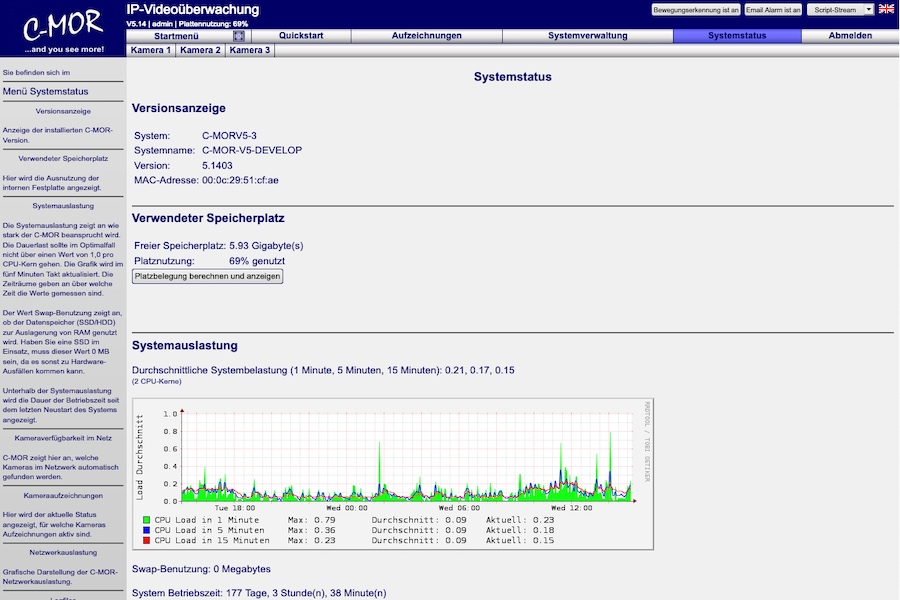Click the Systemstatus page heading
Viewport: 900px width, 600px height.
(x=513, y=77)
